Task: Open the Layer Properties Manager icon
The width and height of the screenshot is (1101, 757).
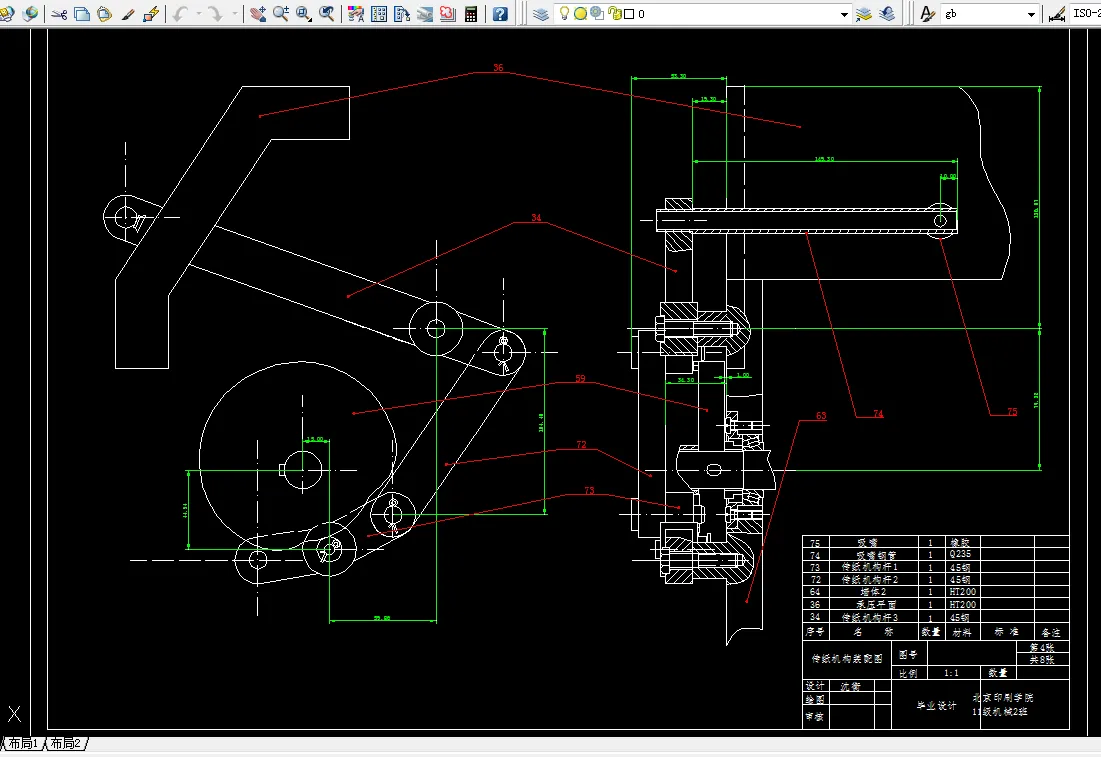Action: 541,13
